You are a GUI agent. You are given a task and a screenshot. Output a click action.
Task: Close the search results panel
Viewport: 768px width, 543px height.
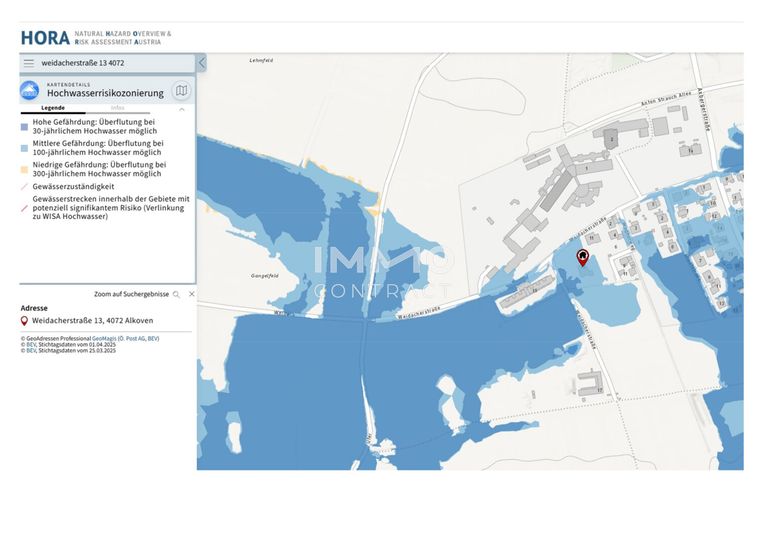tap(191, 295)
